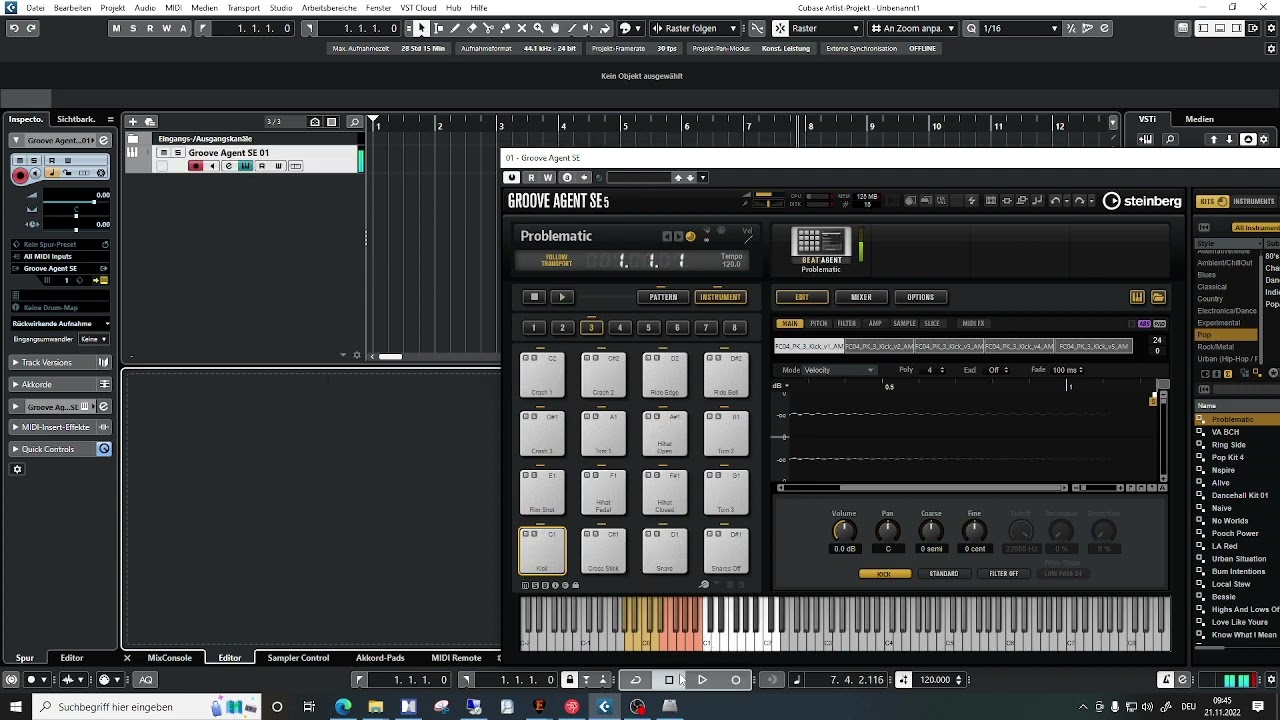This screenshot has width=1280, height=720.
Task: Open Groove Agent MIXER page
Action: click(x=861, y=297)
